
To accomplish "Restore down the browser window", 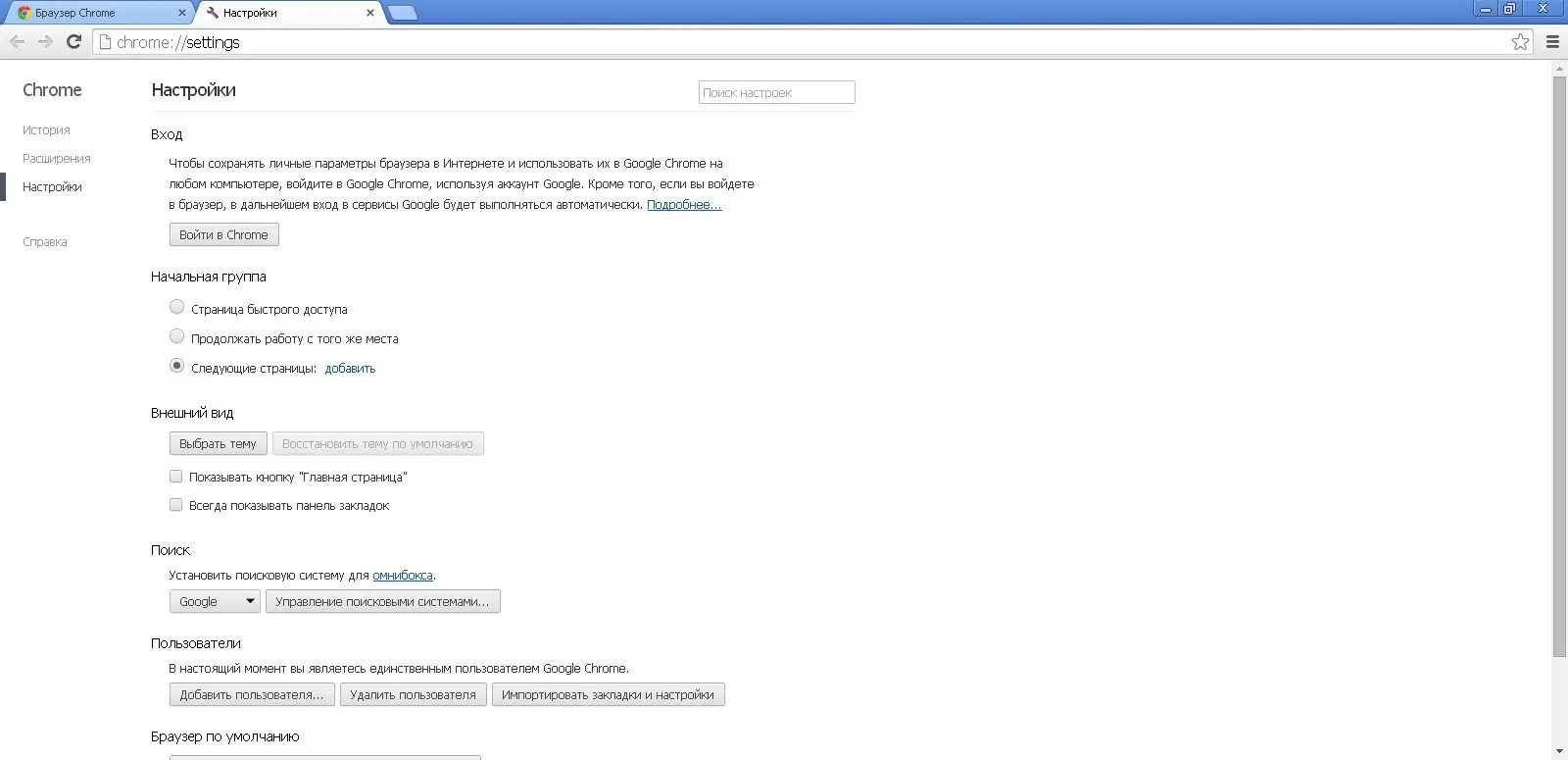I will 1510,9.
